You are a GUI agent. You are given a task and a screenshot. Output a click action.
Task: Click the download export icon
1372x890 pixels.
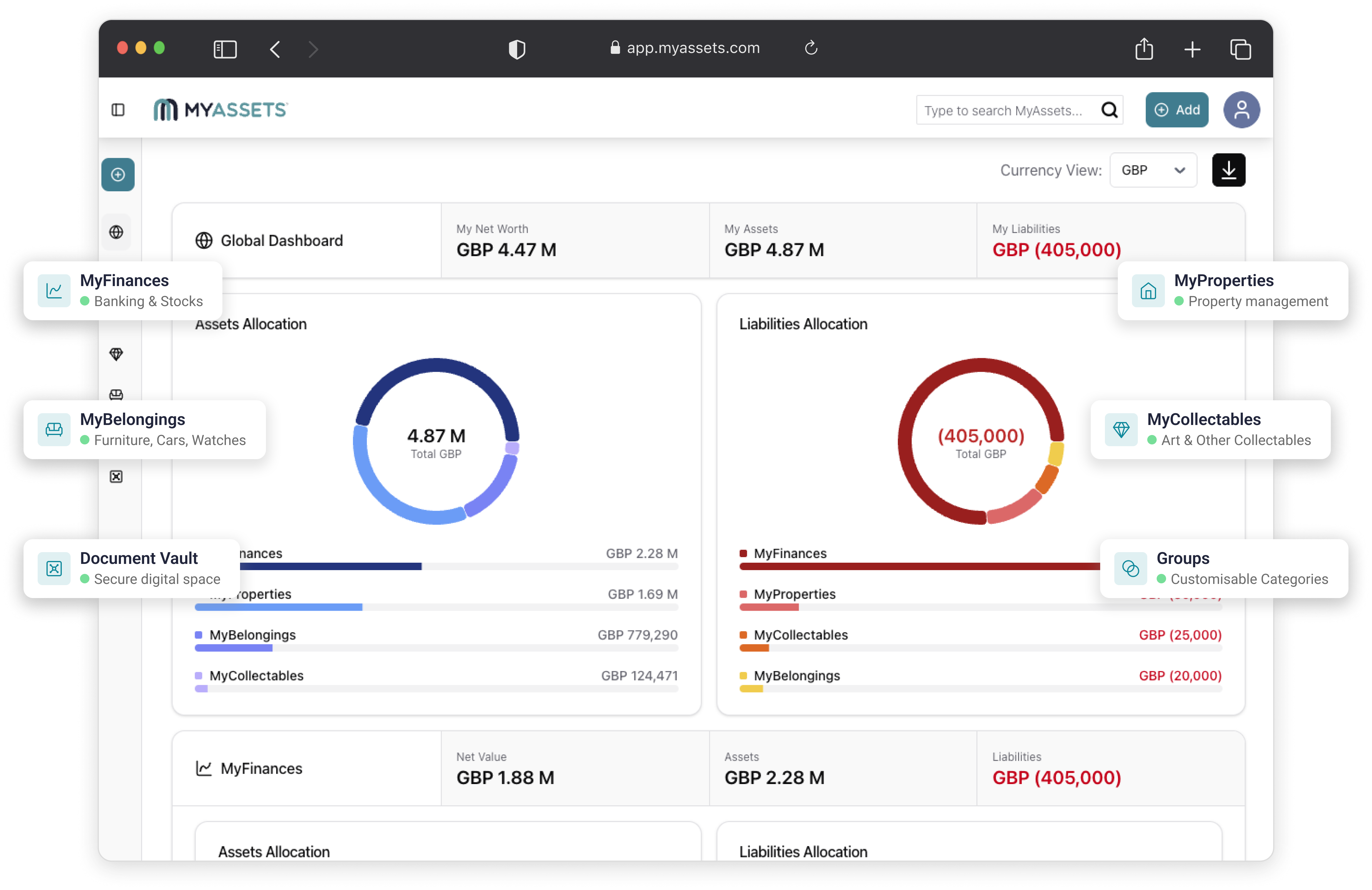tap(1228, 170)
